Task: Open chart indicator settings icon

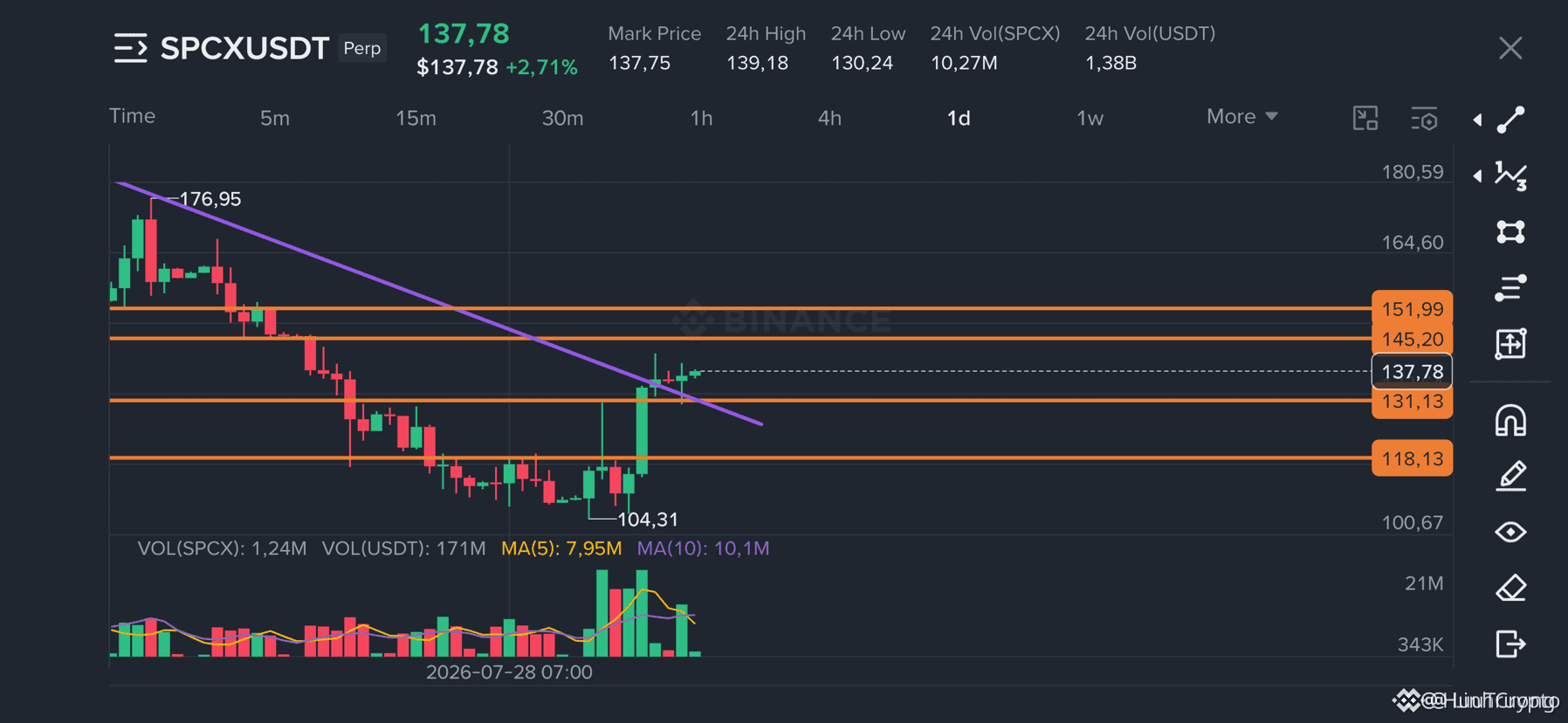Action: pos(1424,119)
